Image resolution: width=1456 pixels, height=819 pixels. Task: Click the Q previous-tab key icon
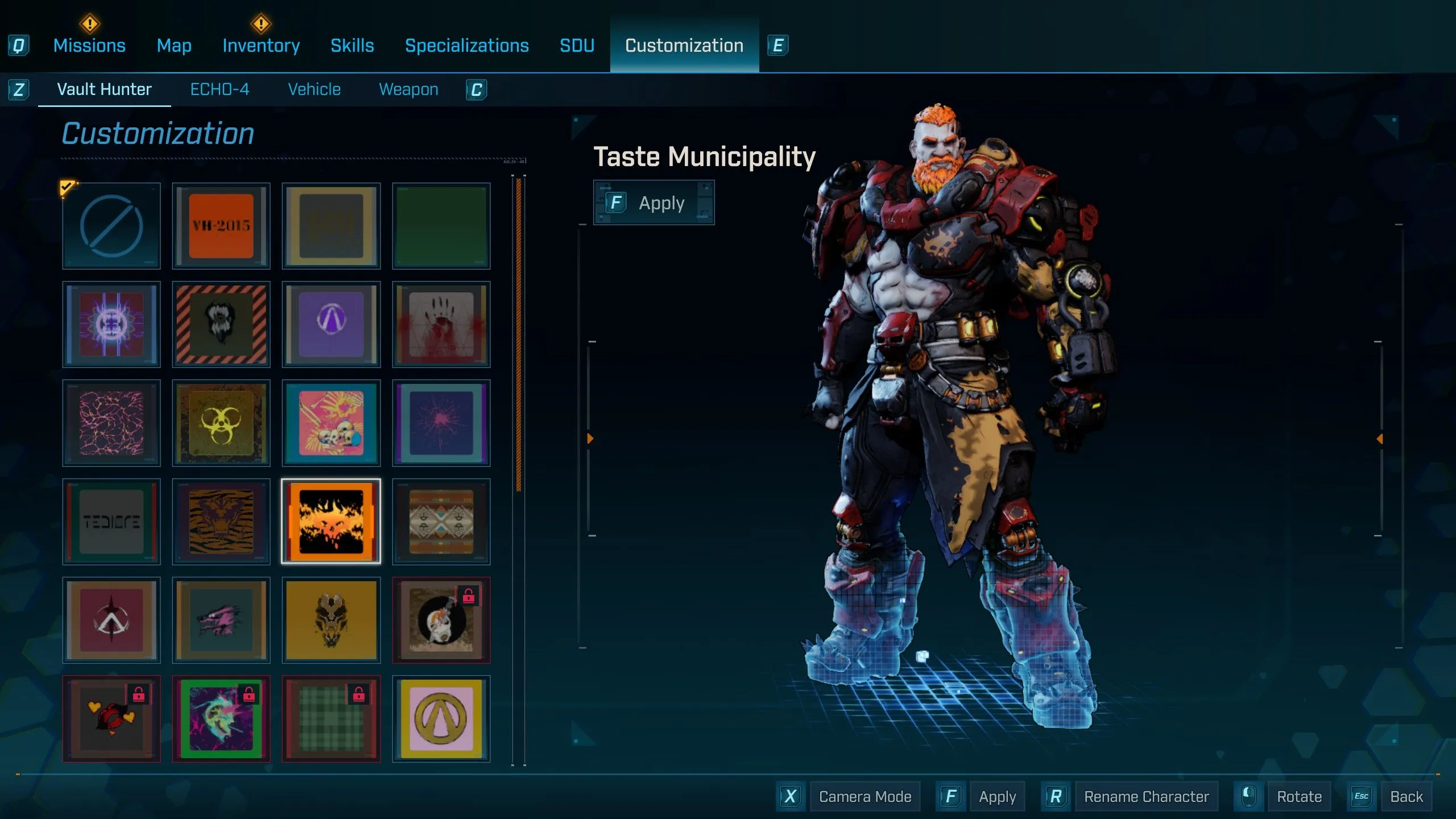pos(18,45)
